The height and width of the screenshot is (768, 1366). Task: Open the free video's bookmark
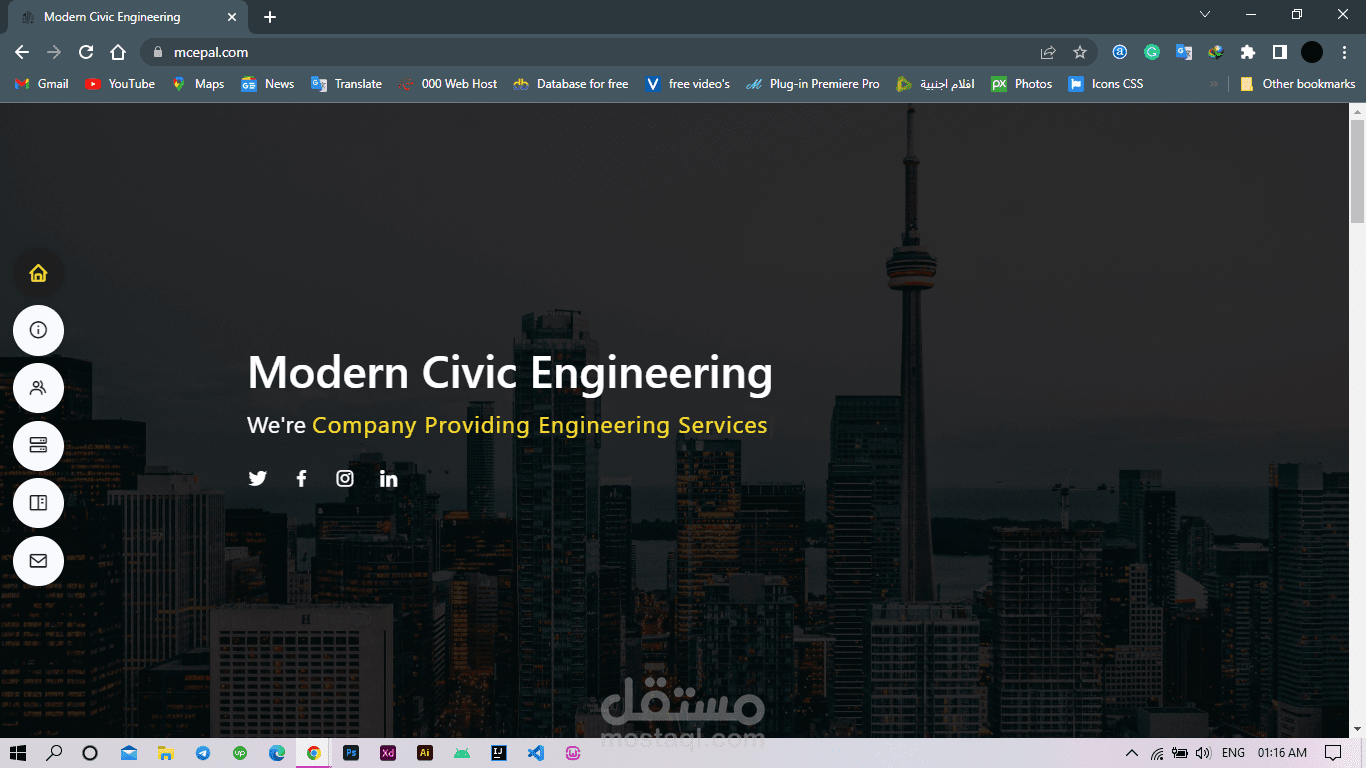[688, 84]
